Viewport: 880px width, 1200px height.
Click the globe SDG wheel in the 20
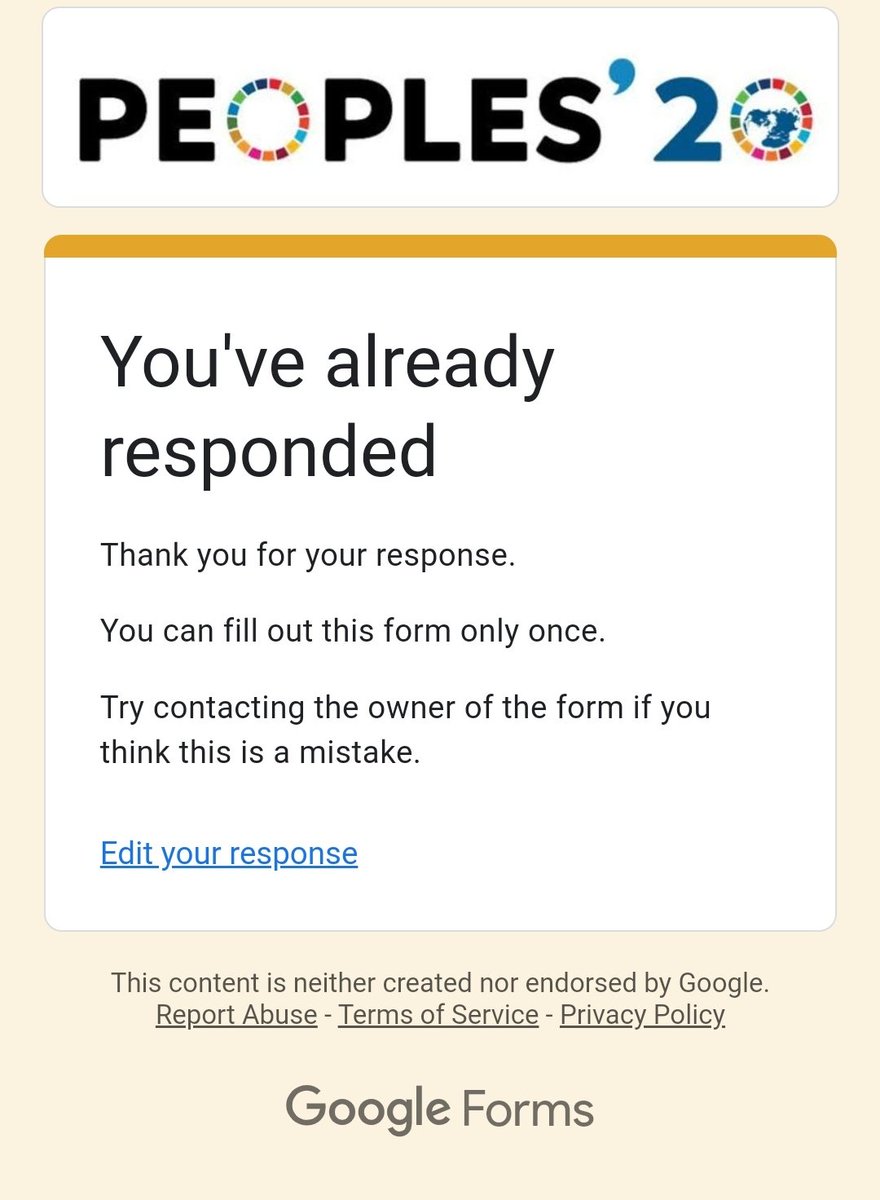coord(771,120)
